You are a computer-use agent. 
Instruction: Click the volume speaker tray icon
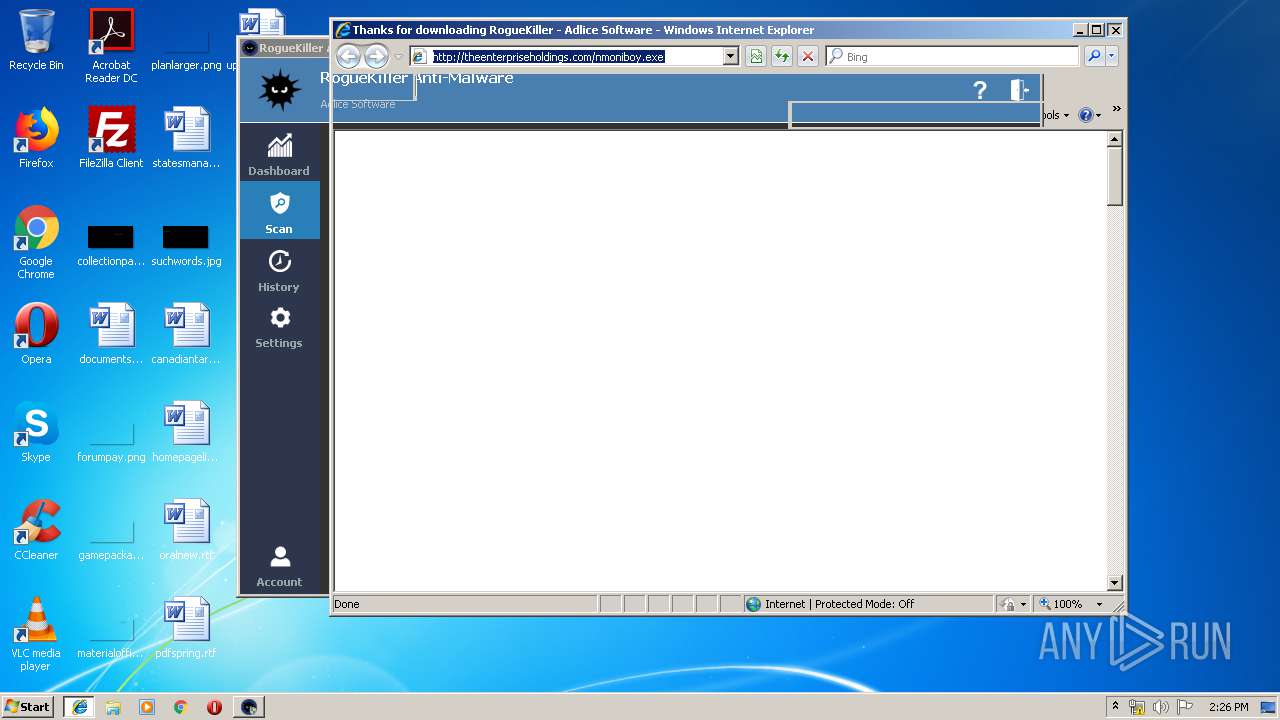coord(1161,707)
